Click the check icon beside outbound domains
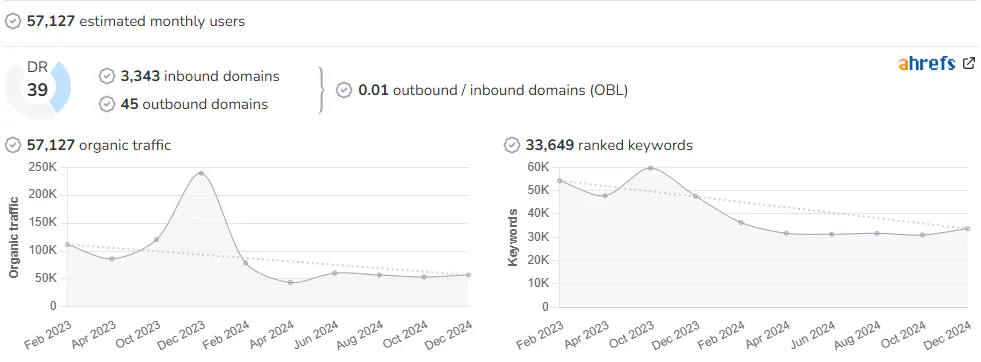Viewport: 981px width, 362px height. 107,104
